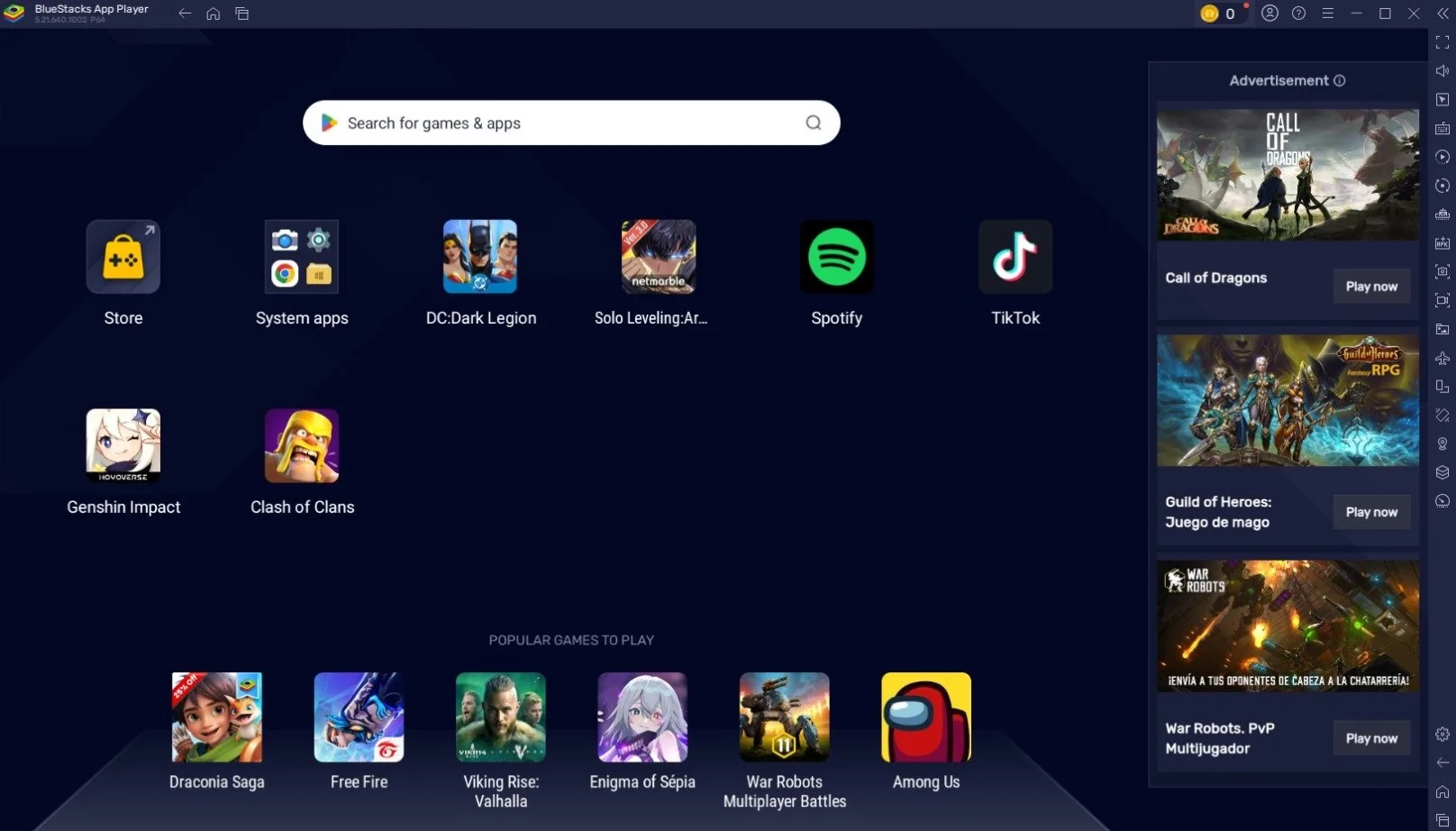Click the volume speaker icon
1456x831 pixels.
1442,71
